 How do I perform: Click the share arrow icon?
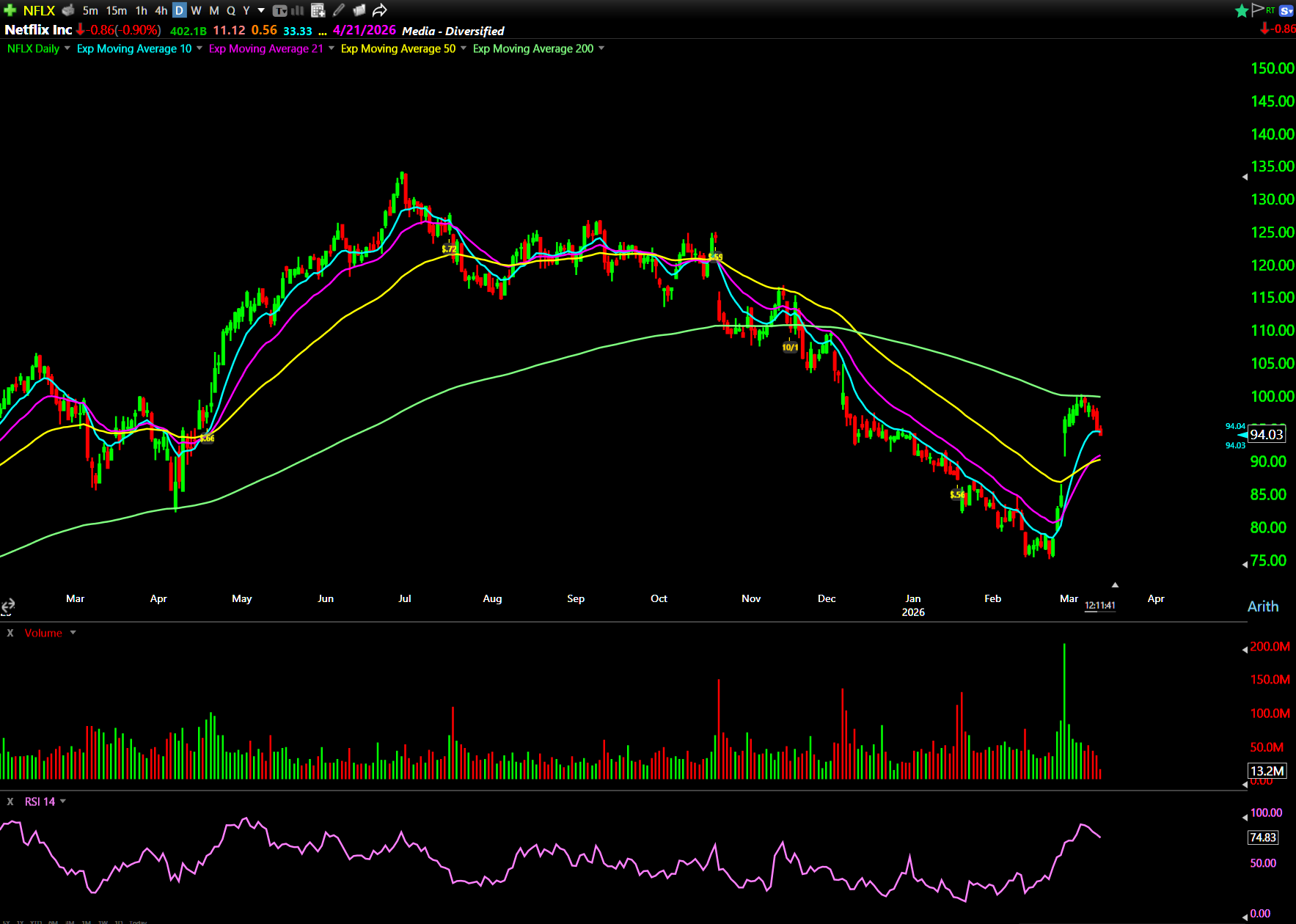coord(379,10)
